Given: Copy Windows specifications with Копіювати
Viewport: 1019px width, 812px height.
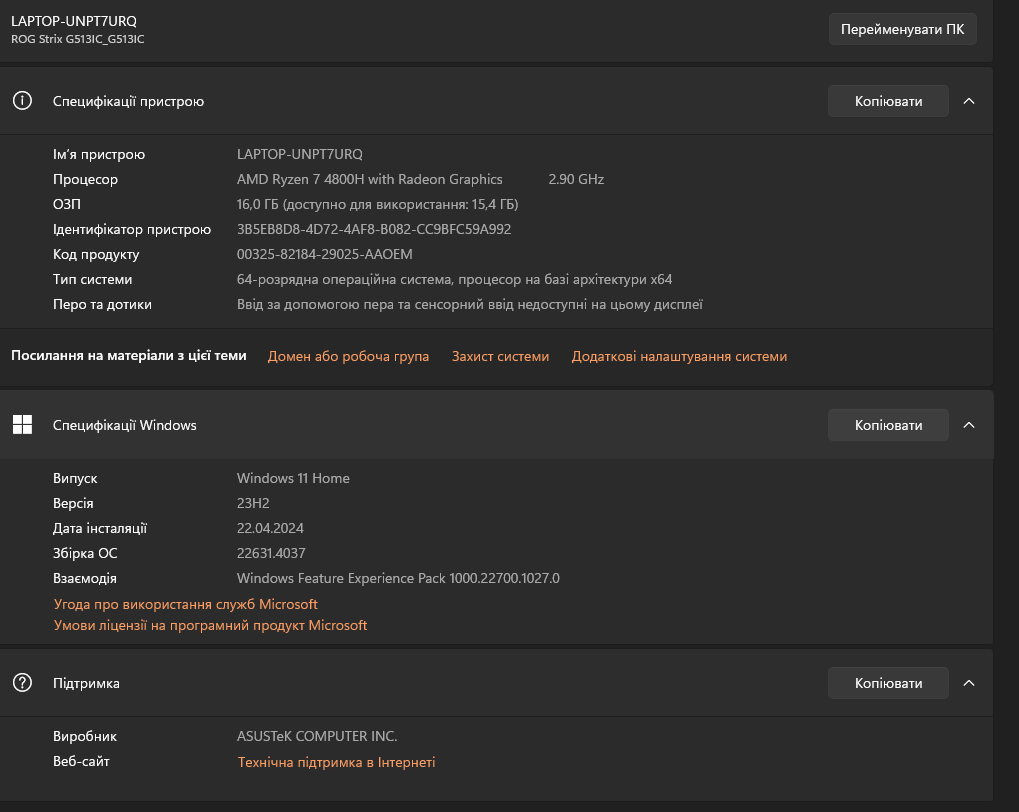Looking at the screenshot, I should click(888, 425).
